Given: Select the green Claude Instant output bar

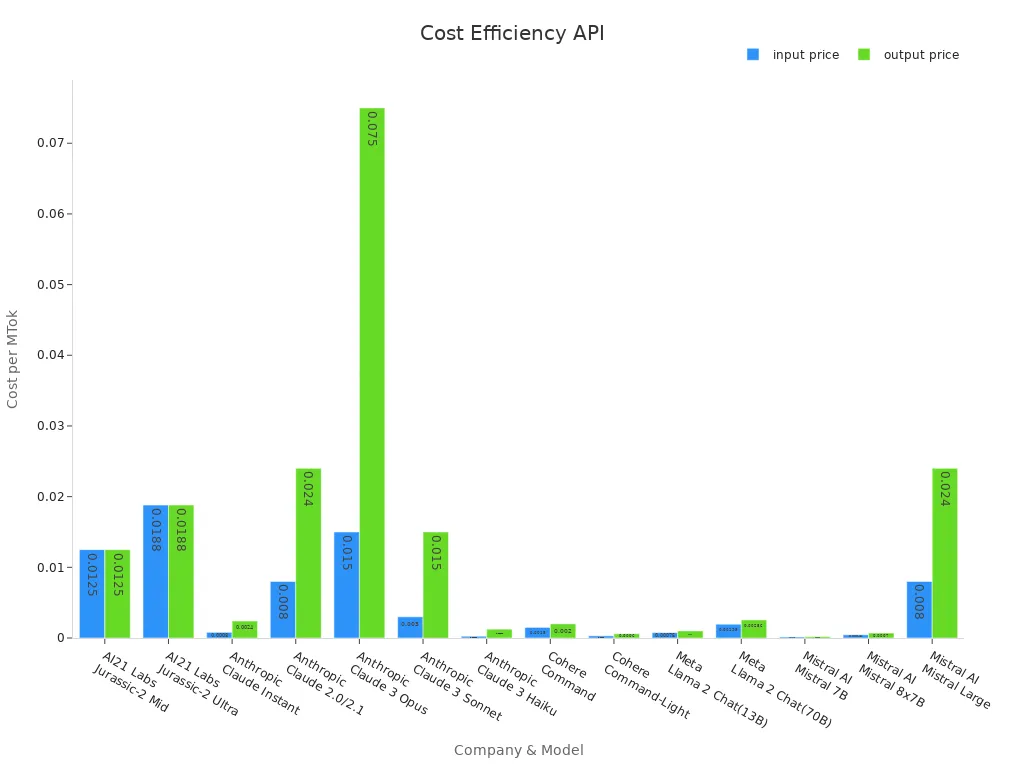Looking at the screenshot, I should pos(245,630).
